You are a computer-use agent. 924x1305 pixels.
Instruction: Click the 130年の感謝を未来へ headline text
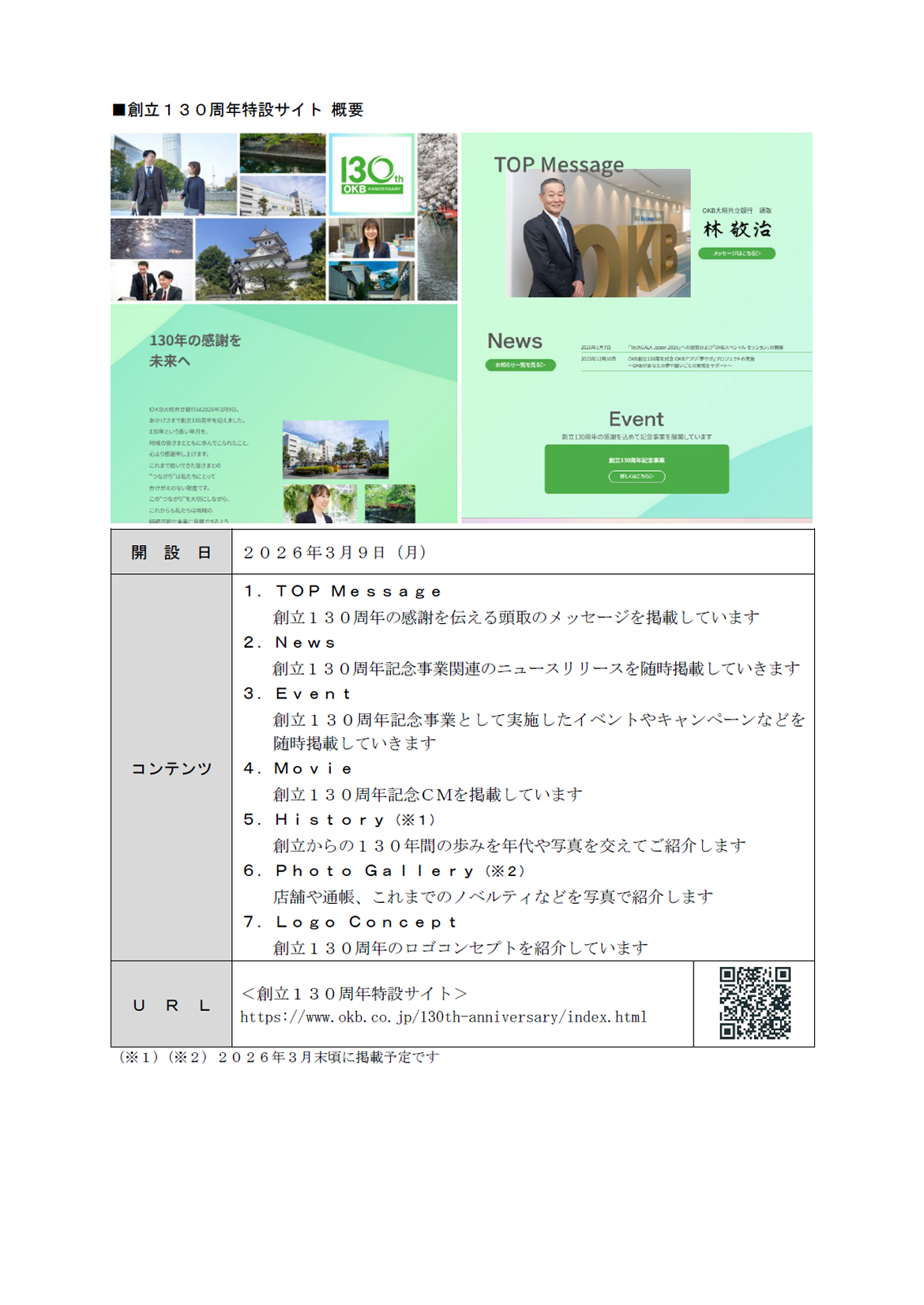click(195, 350)
